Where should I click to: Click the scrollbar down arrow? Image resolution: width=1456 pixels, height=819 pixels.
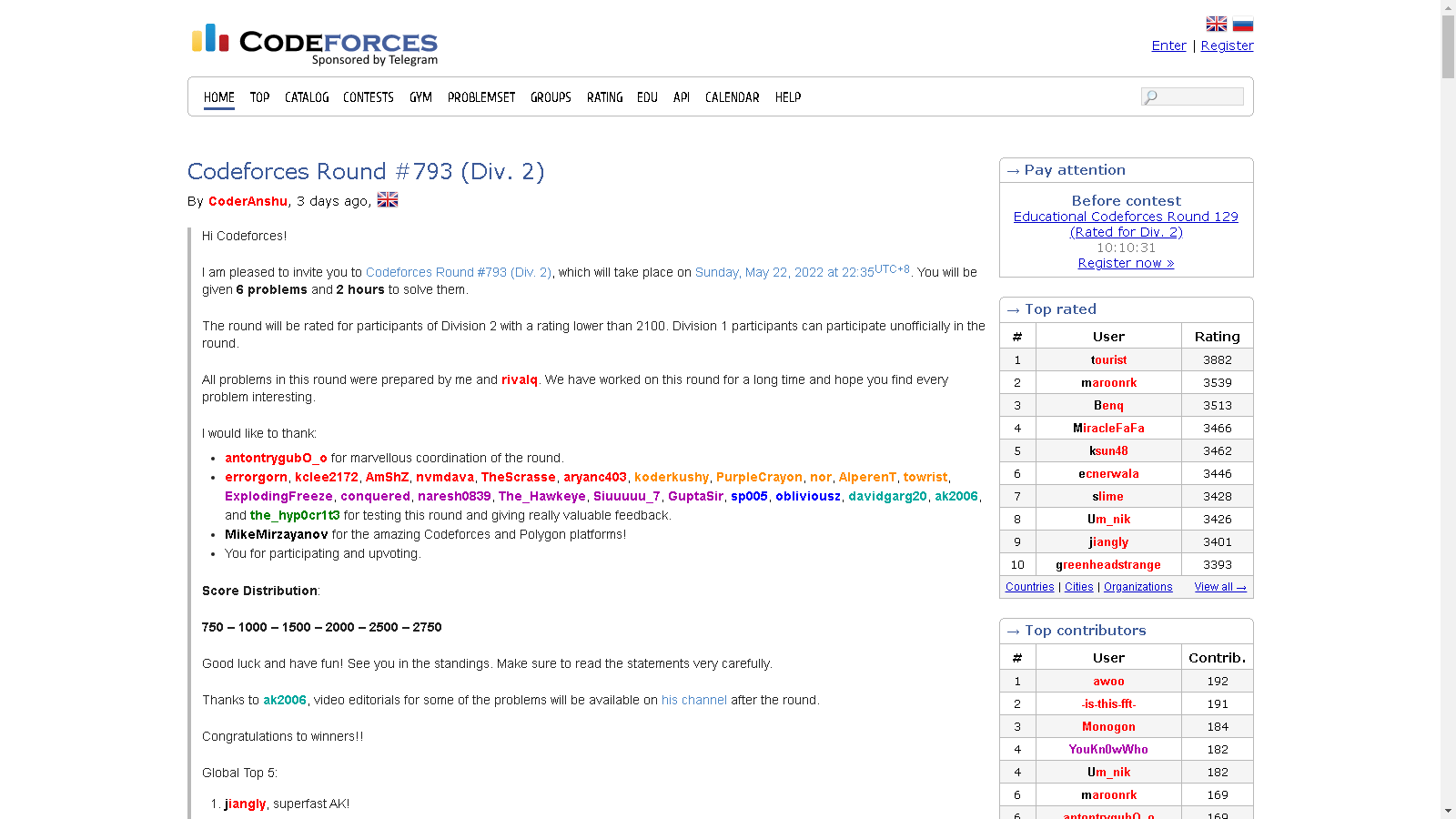(1448, 812)
